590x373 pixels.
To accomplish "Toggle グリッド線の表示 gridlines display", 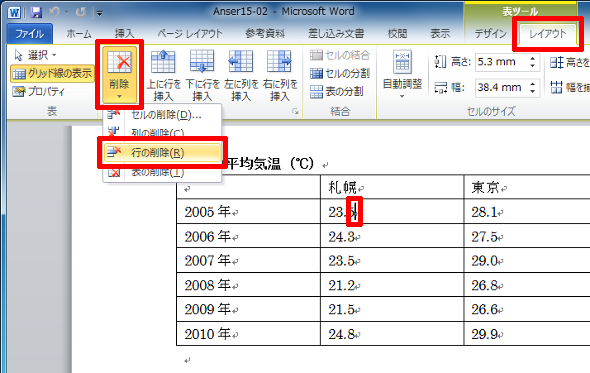I will (52, 73).
